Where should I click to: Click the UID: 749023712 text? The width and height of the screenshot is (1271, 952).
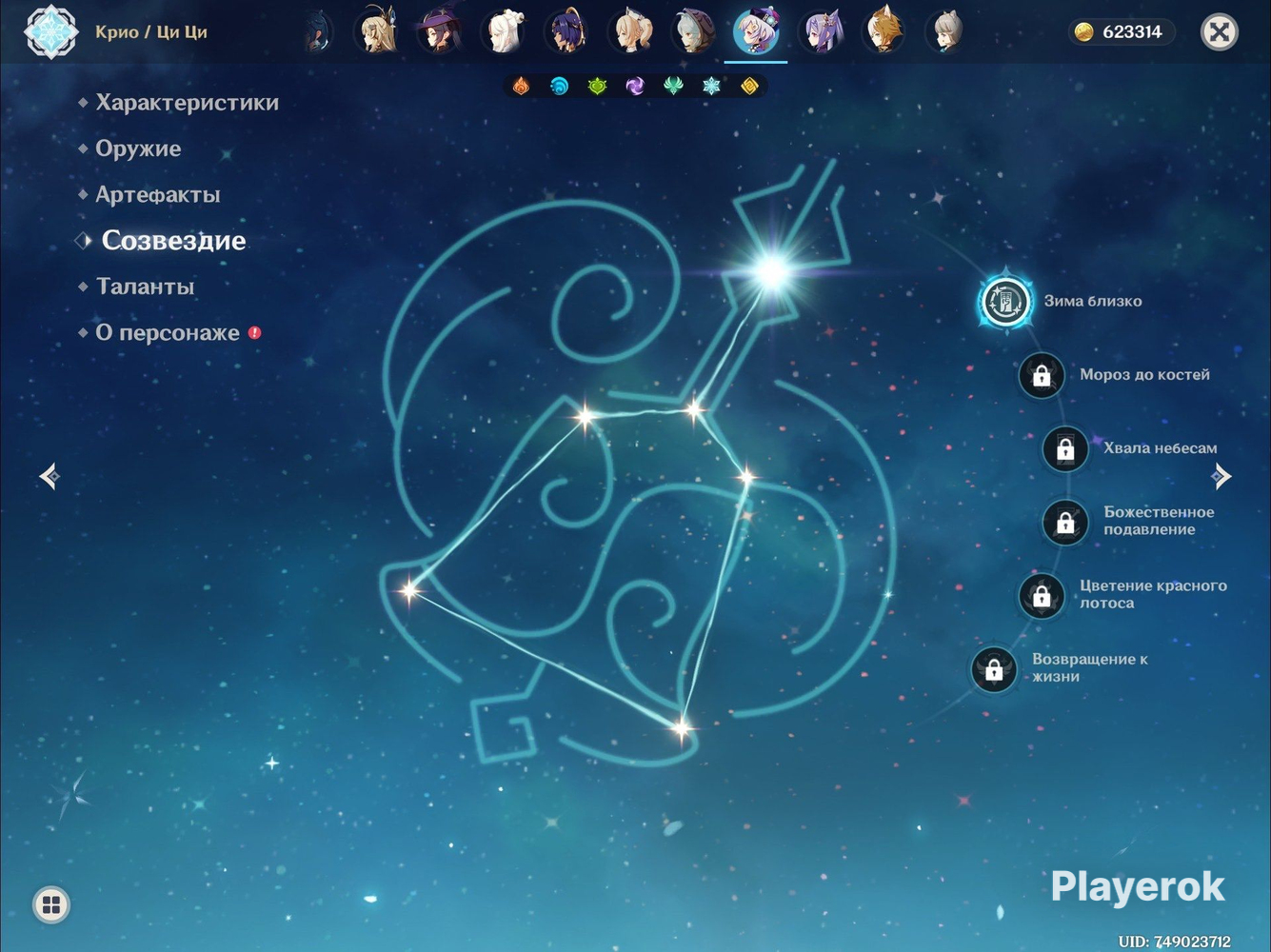coord(1174,942)
